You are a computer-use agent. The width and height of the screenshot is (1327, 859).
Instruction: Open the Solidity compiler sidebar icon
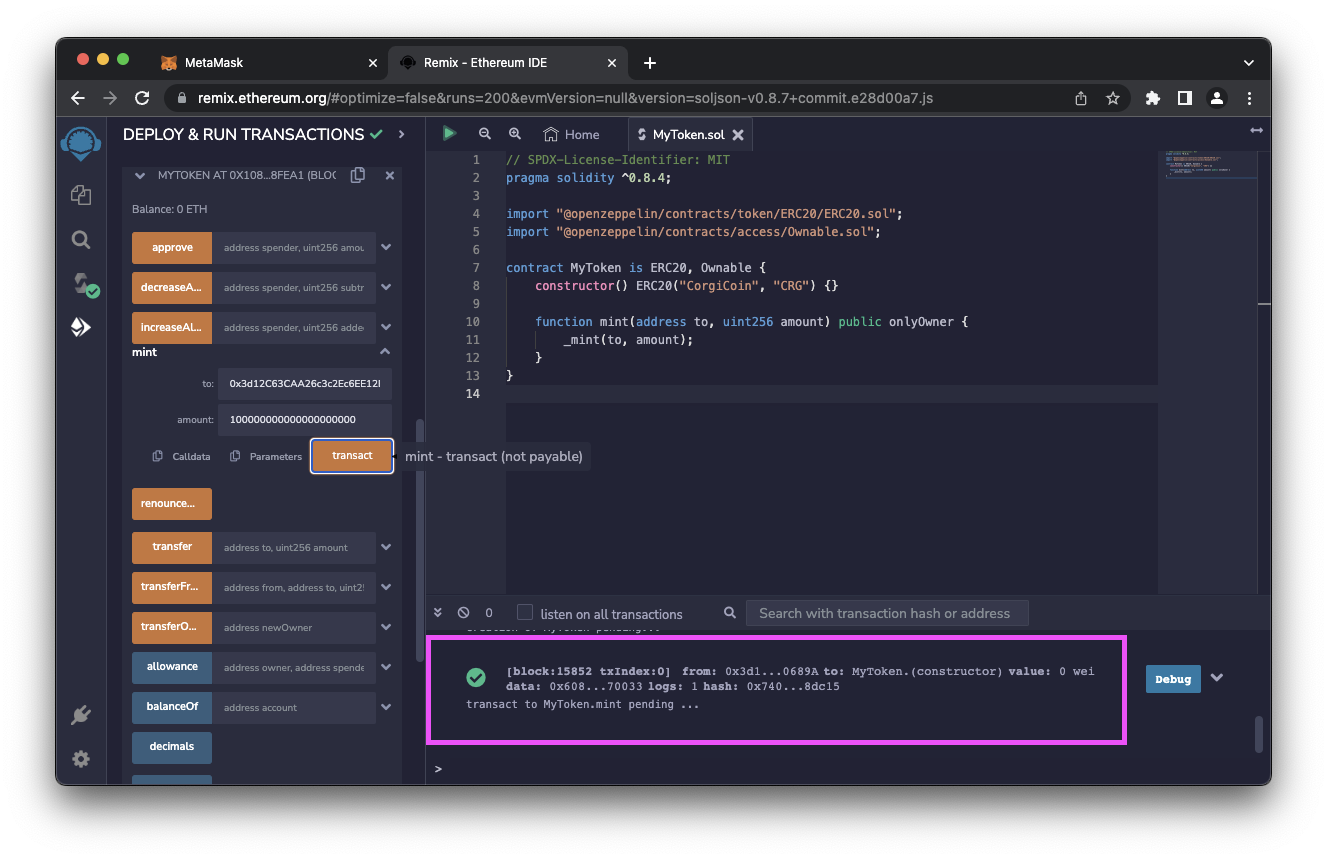(x=84, y=285)
